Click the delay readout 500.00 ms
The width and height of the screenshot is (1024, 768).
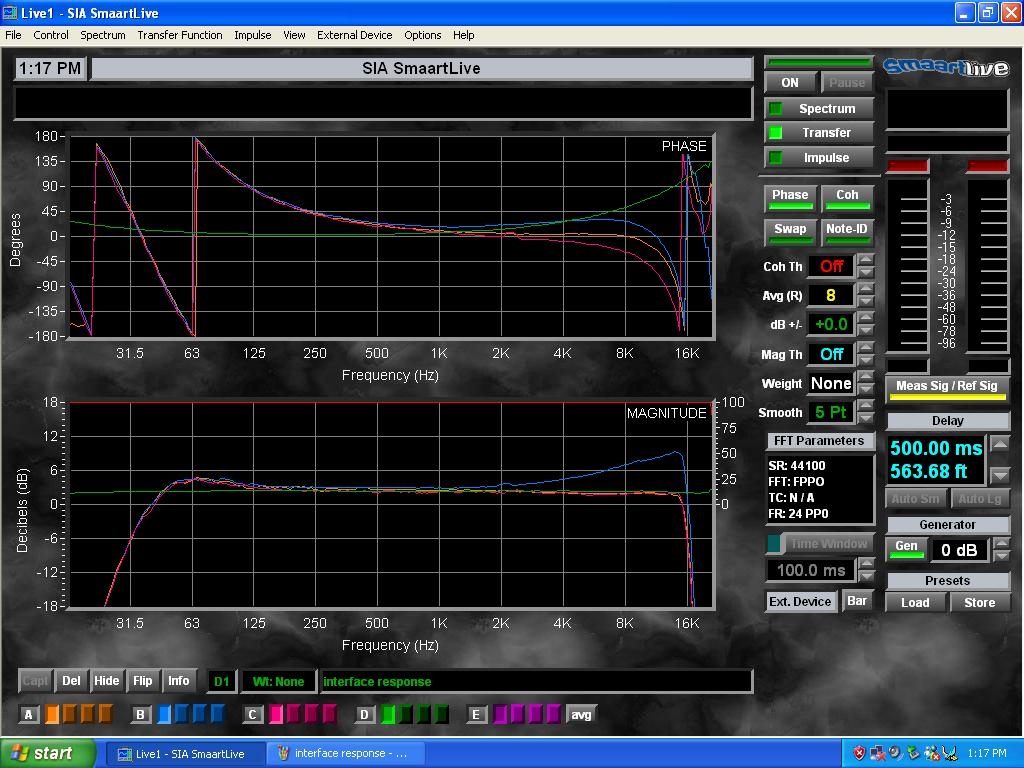936,449
